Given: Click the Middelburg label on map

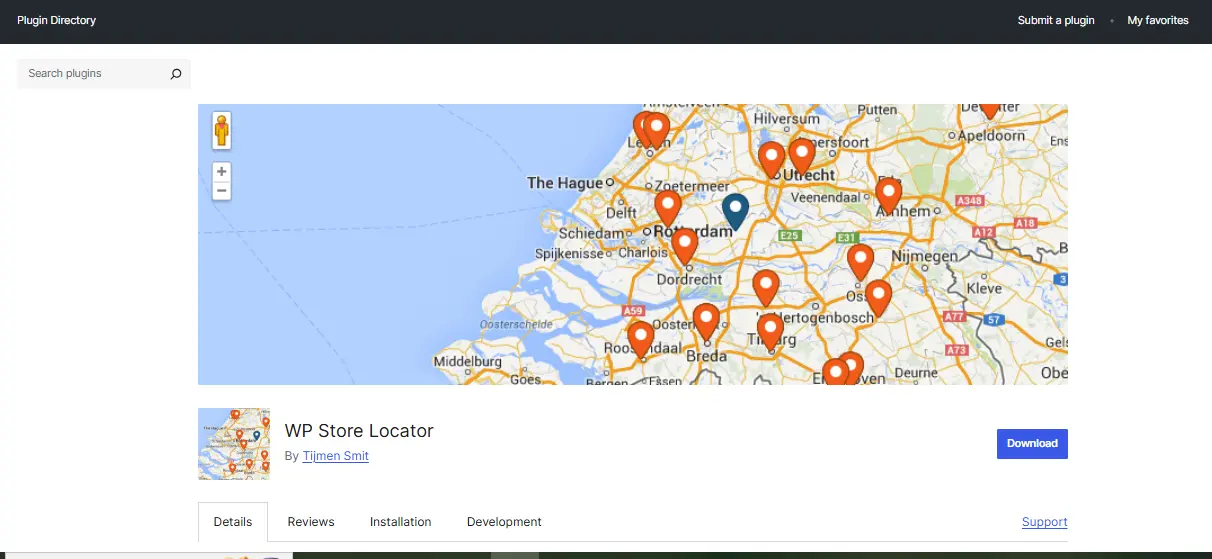Looking at the screenshot, I should point(468,361).
